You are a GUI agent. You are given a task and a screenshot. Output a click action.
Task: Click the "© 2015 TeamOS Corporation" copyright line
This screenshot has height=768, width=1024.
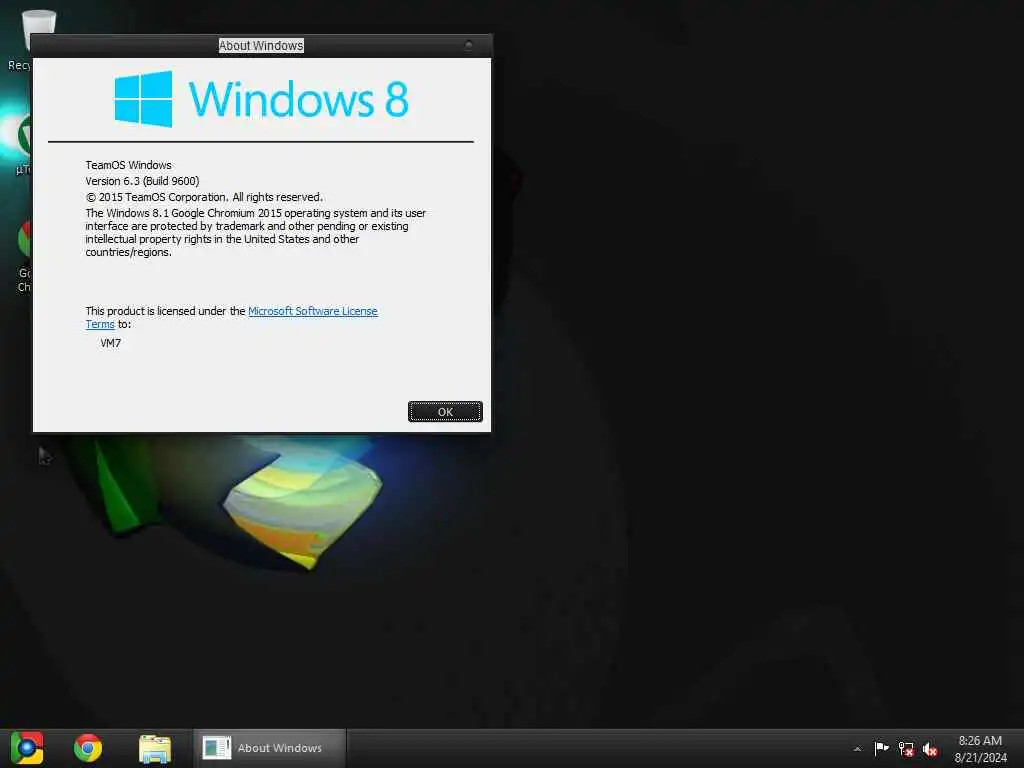coord(204,197)
